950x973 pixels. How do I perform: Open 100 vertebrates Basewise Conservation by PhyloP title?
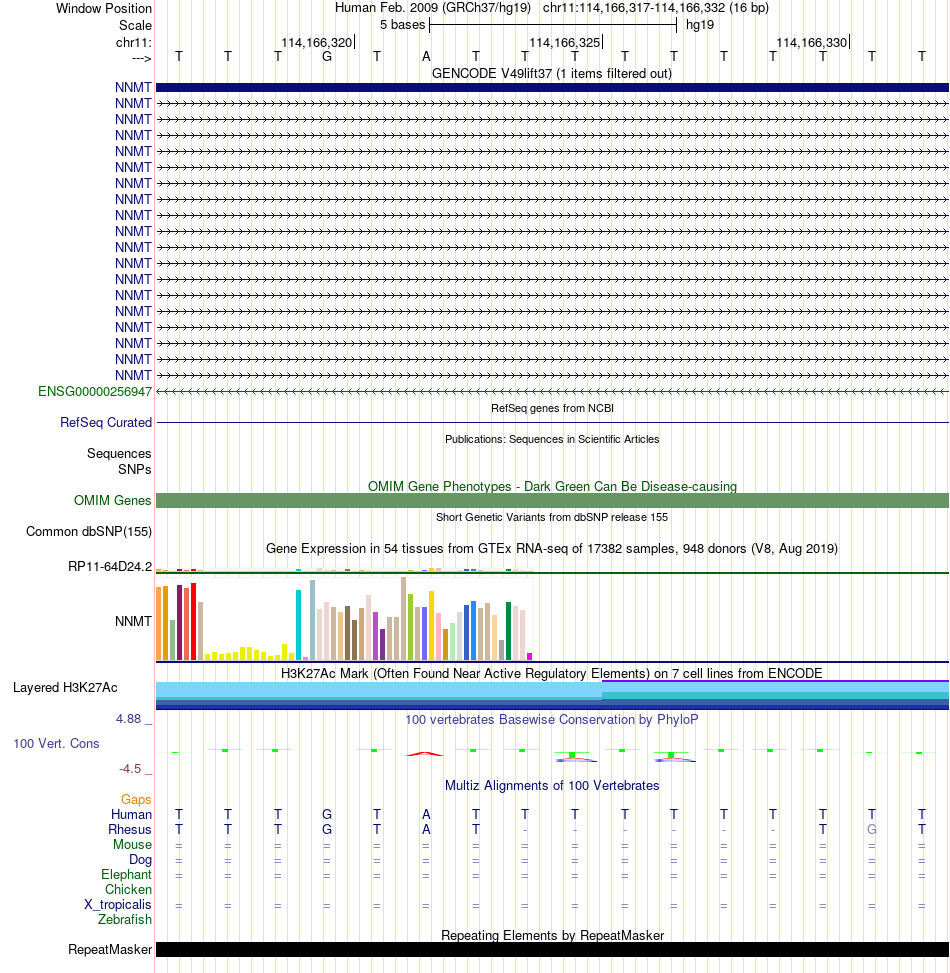(x=552, y=720)
